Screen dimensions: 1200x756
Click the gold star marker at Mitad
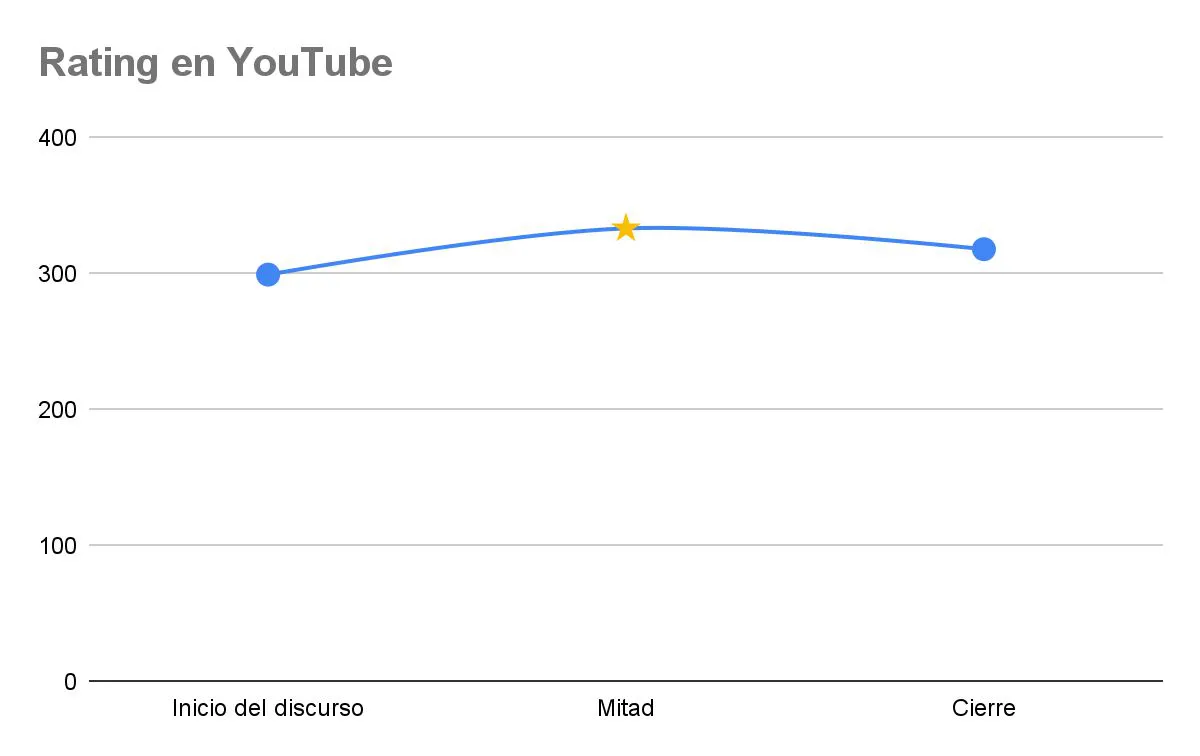tap(625, 228)
